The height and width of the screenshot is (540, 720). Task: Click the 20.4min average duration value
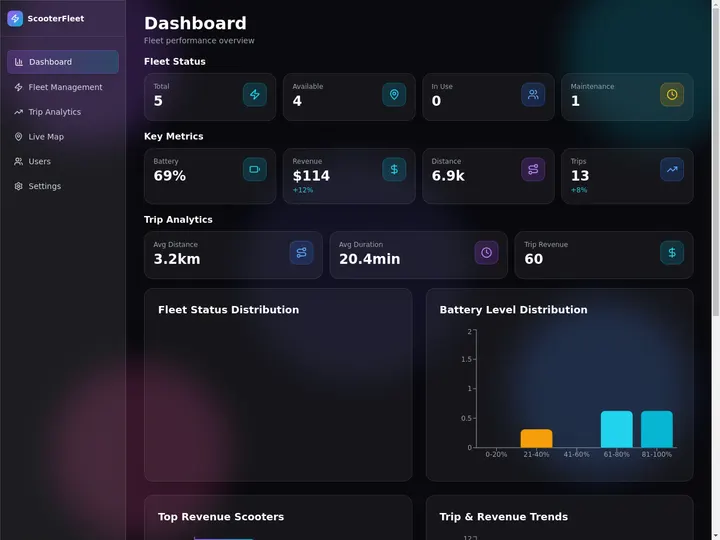[370, 259]
